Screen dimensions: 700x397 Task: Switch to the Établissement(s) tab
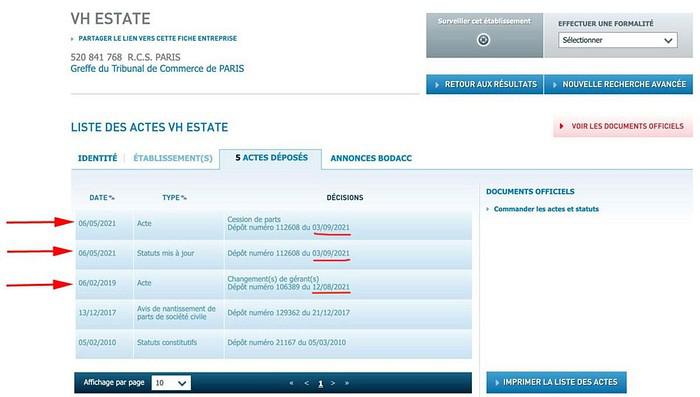tap(173, 158)
